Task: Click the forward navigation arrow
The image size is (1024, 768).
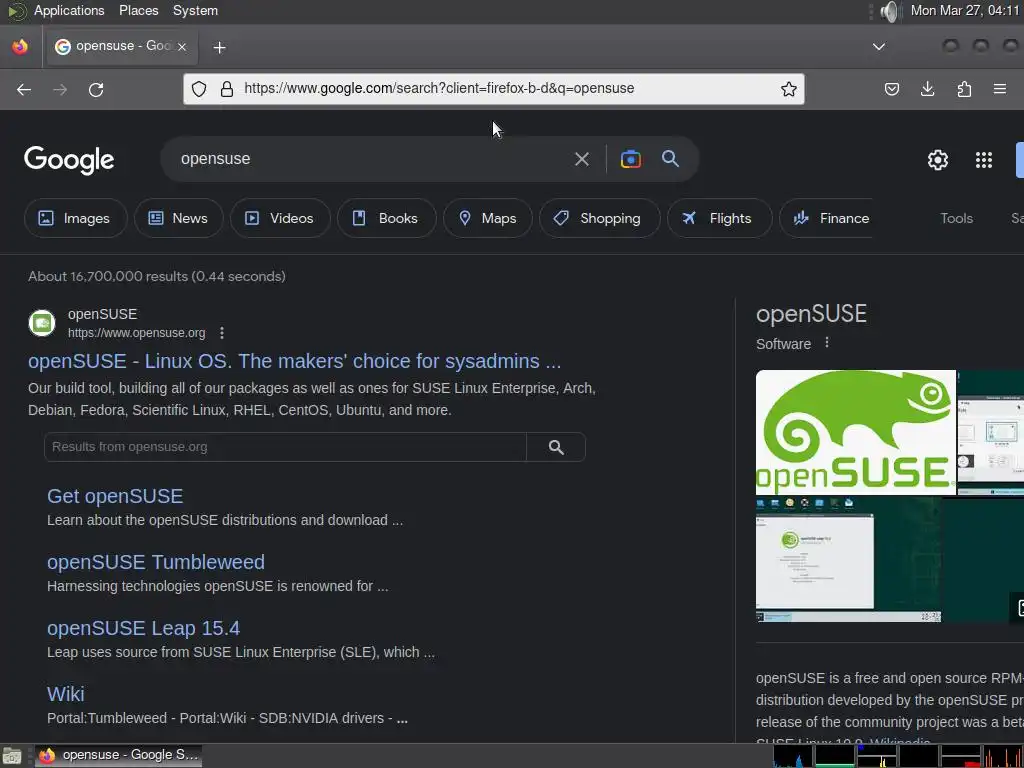Action: [x=60, y=89]
